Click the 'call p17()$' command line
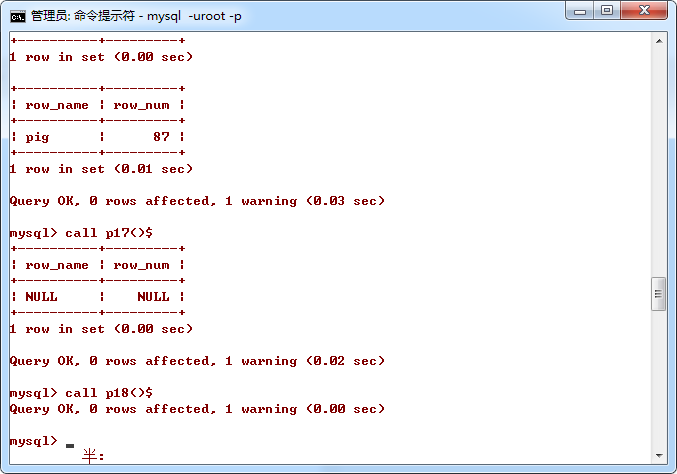677x474 pixels. pos(109,233)
